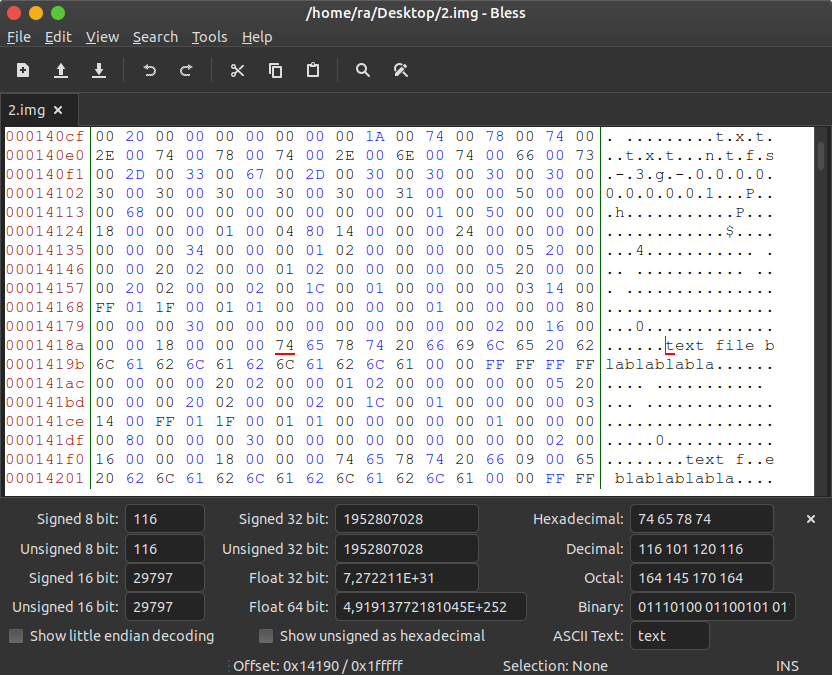Click the Float 64 bit value field
The image size is (832, 675).
tap(430, 607)
